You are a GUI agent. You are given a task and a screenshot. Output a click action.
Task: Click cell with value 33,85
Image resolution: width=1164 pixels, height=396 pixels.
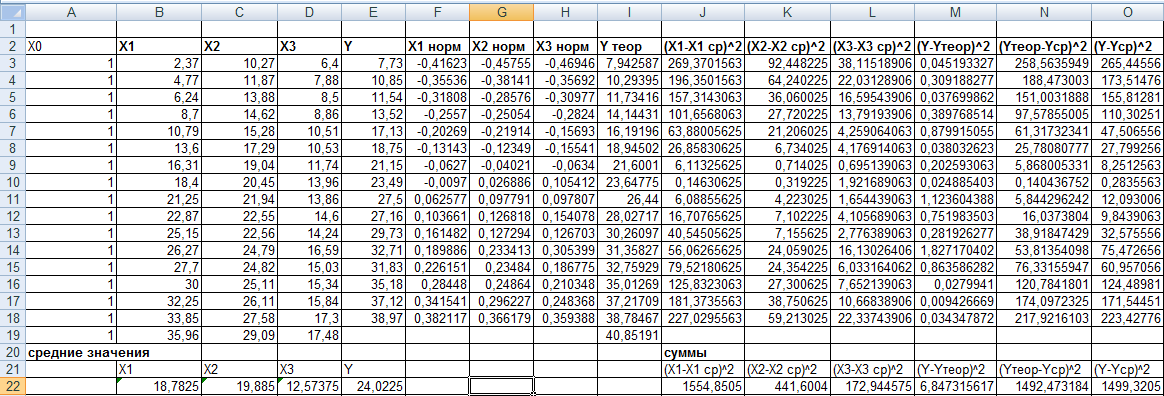pos(159,318)
